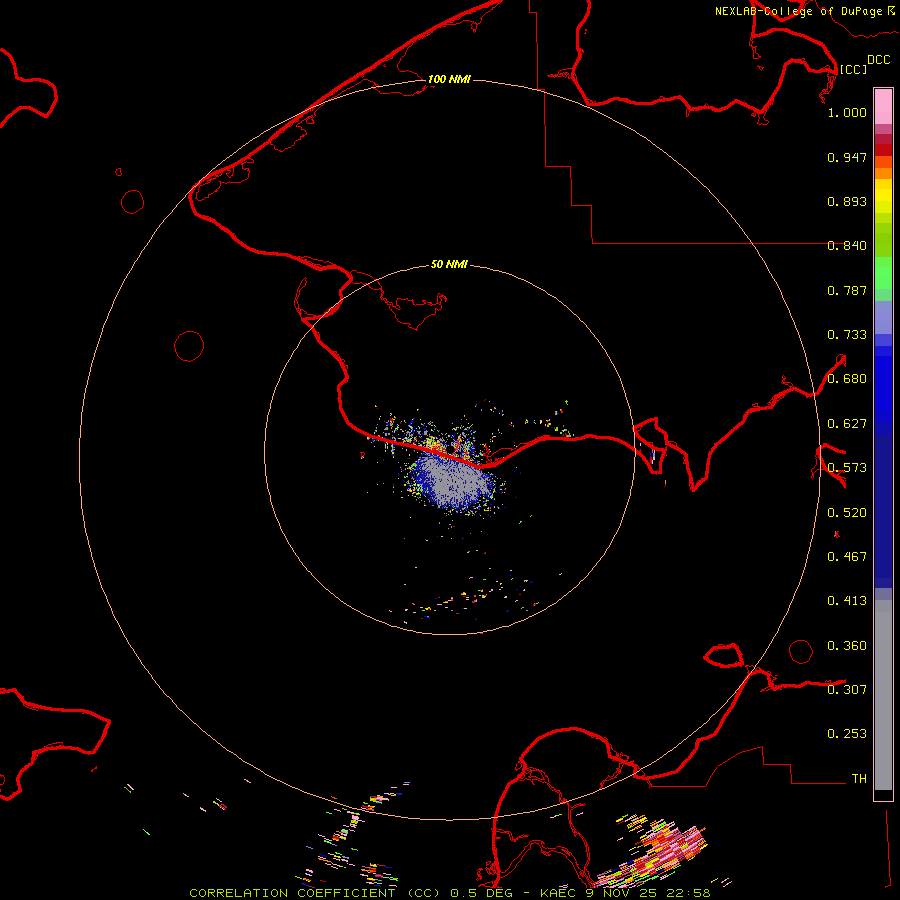This screenshot has width=900, height=900.
Task: Click the Correlation Coefficient caption at bottom
Action: 450,893
